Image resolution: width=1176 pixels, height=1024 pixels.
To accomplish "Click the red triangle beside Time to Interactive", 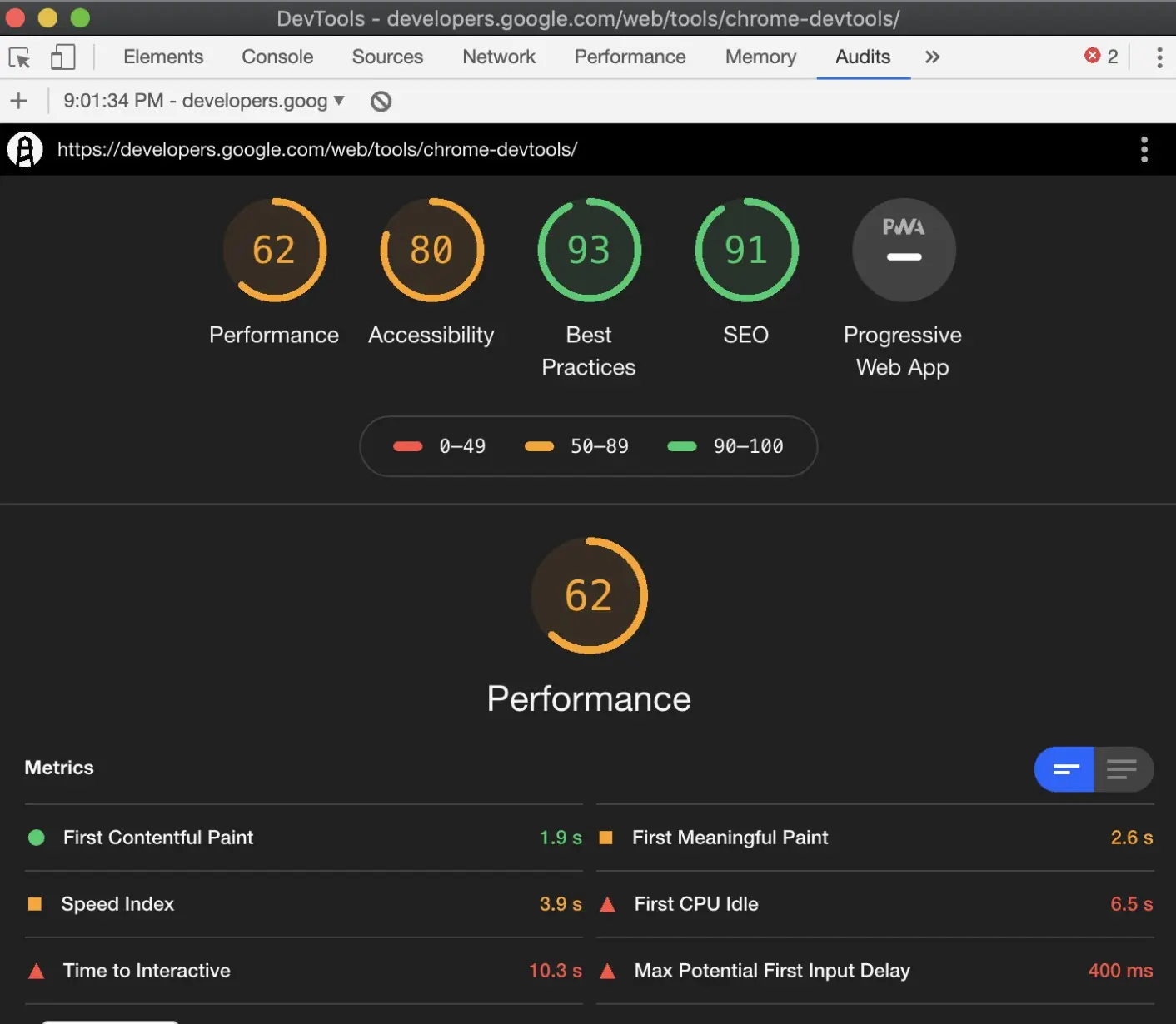I will [37, 971].
